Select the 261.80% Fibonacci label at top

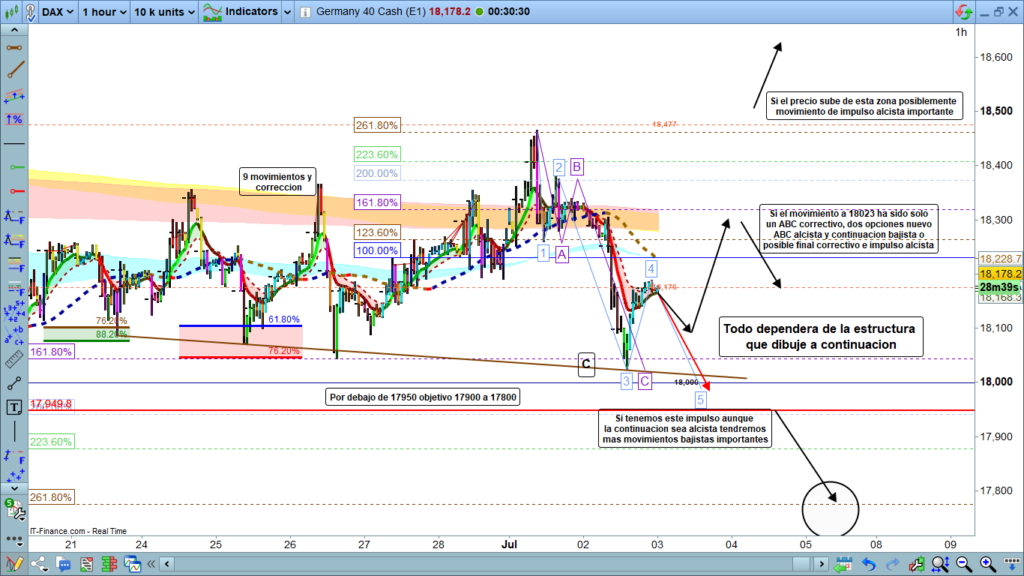tap(376, 125)
